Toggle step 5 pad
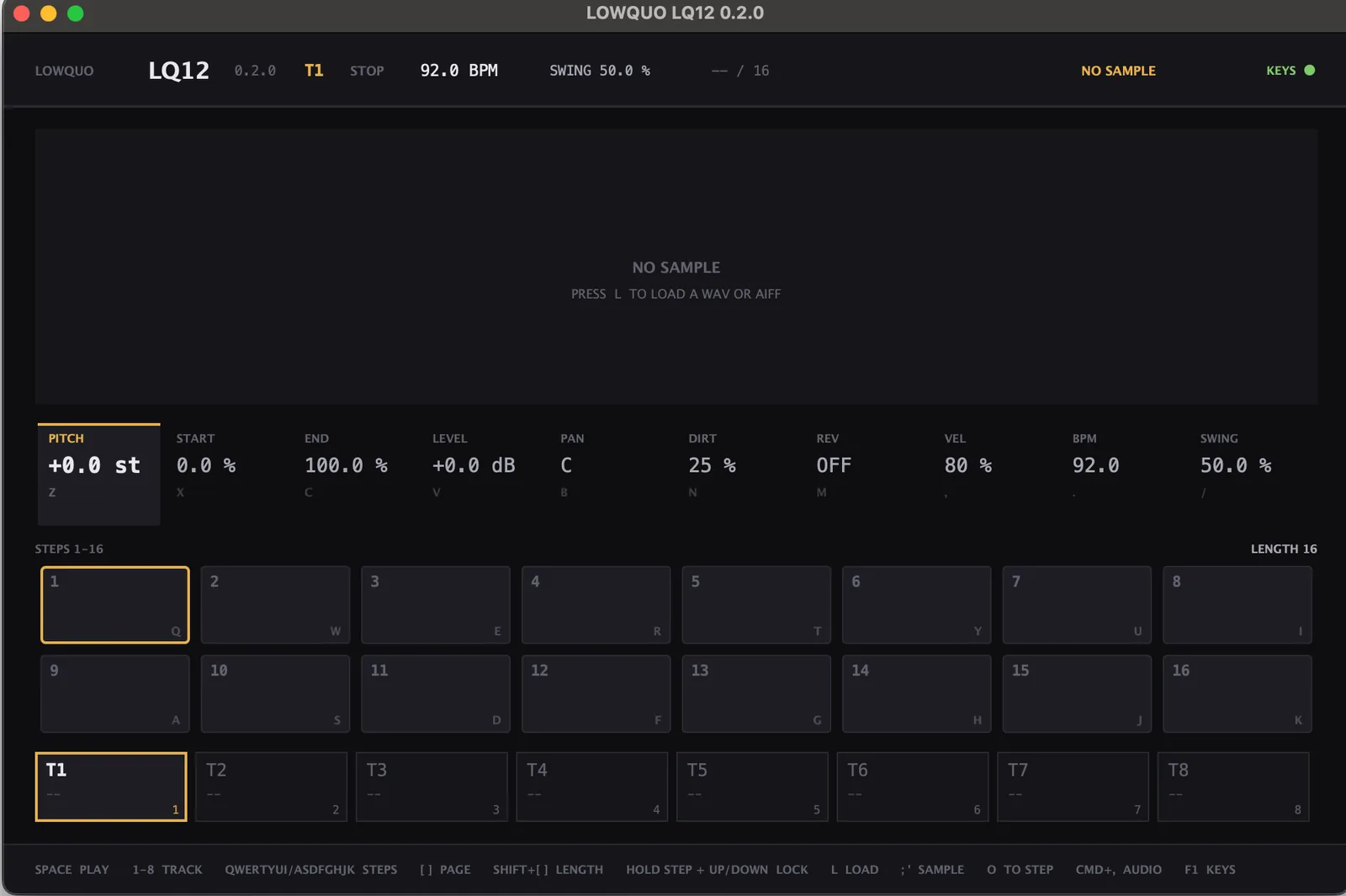This screenshot has width=1346, height=896. 756,605
